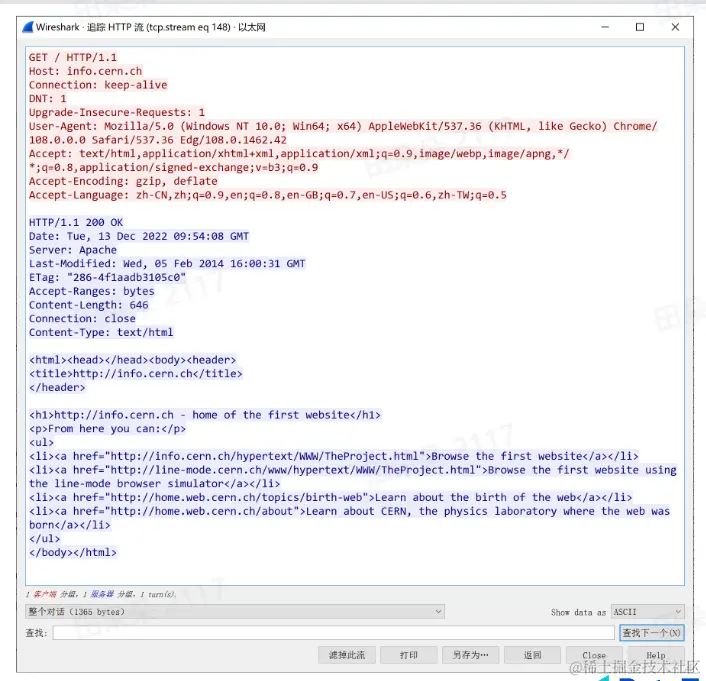Click the '<title>http://info.cern.ch</title>' line
The width and height of the screenshot is (706, 681).
[x=136, y=373]
